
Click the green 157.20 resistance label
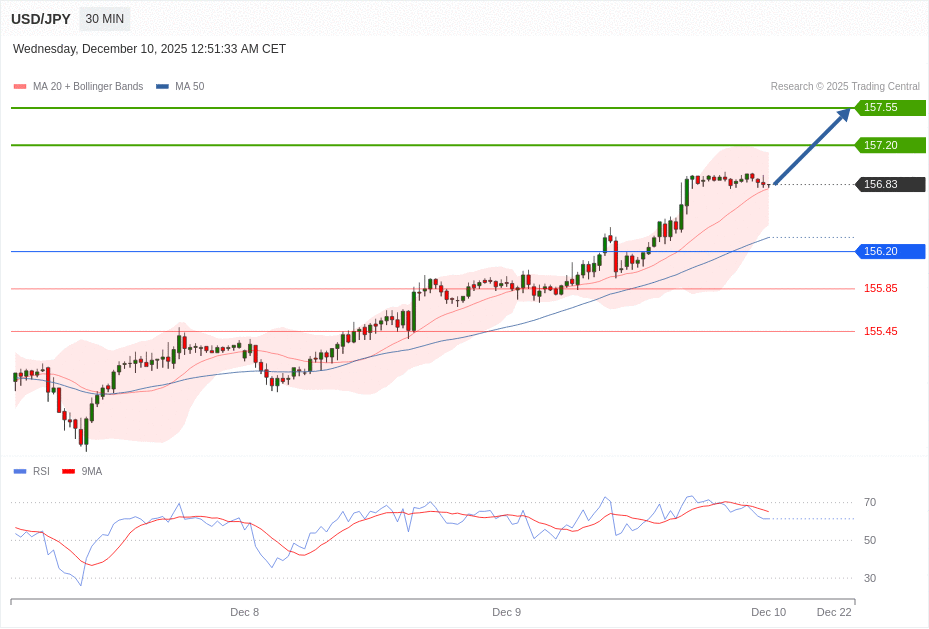(x=888, y=145)
